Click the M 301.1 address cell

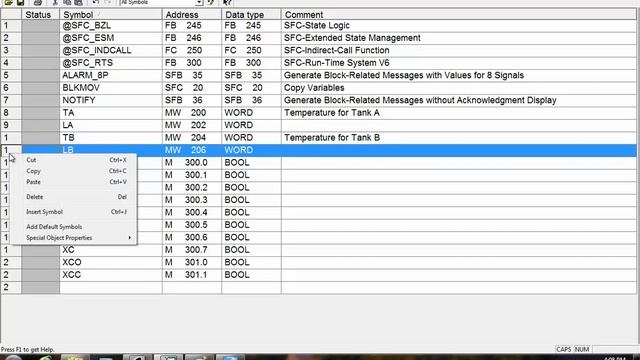pyautogui.click(x=192, y=275)
